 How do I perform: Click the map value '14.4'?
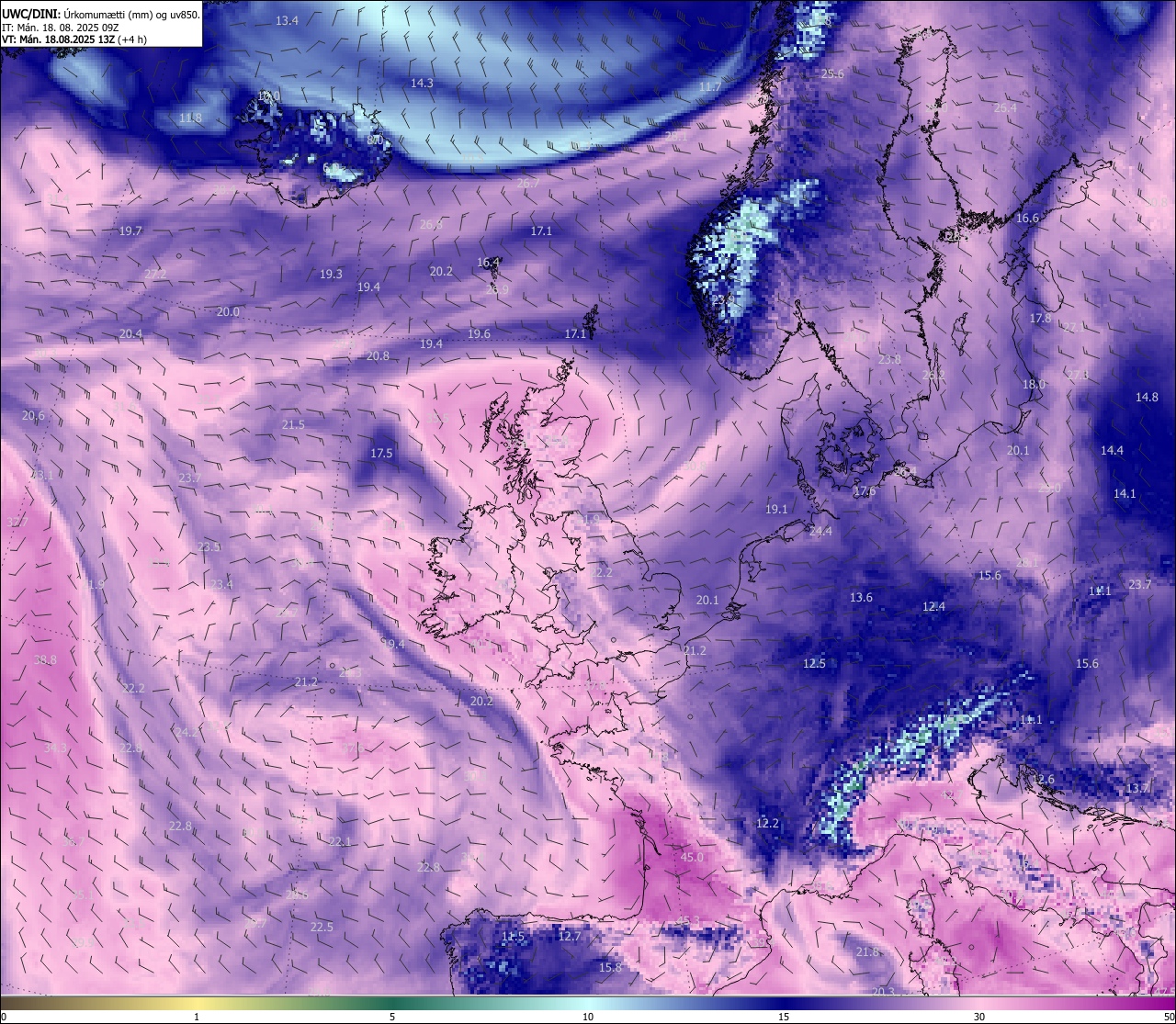pos(1112,450)
